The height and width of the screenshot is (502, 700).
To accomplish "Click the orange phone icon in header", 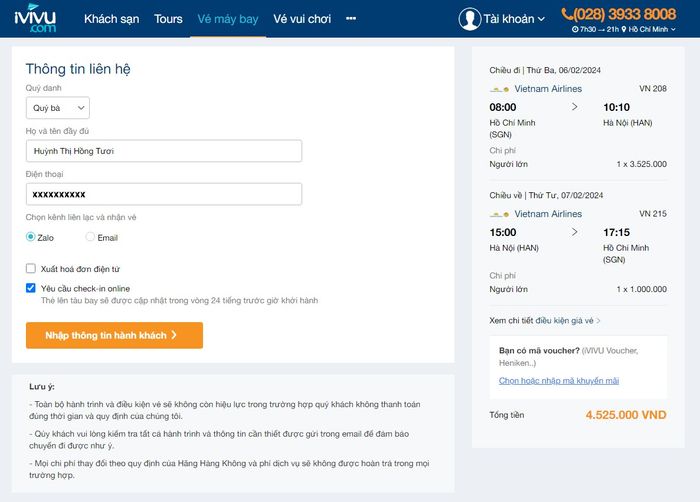I will point(568,14).
